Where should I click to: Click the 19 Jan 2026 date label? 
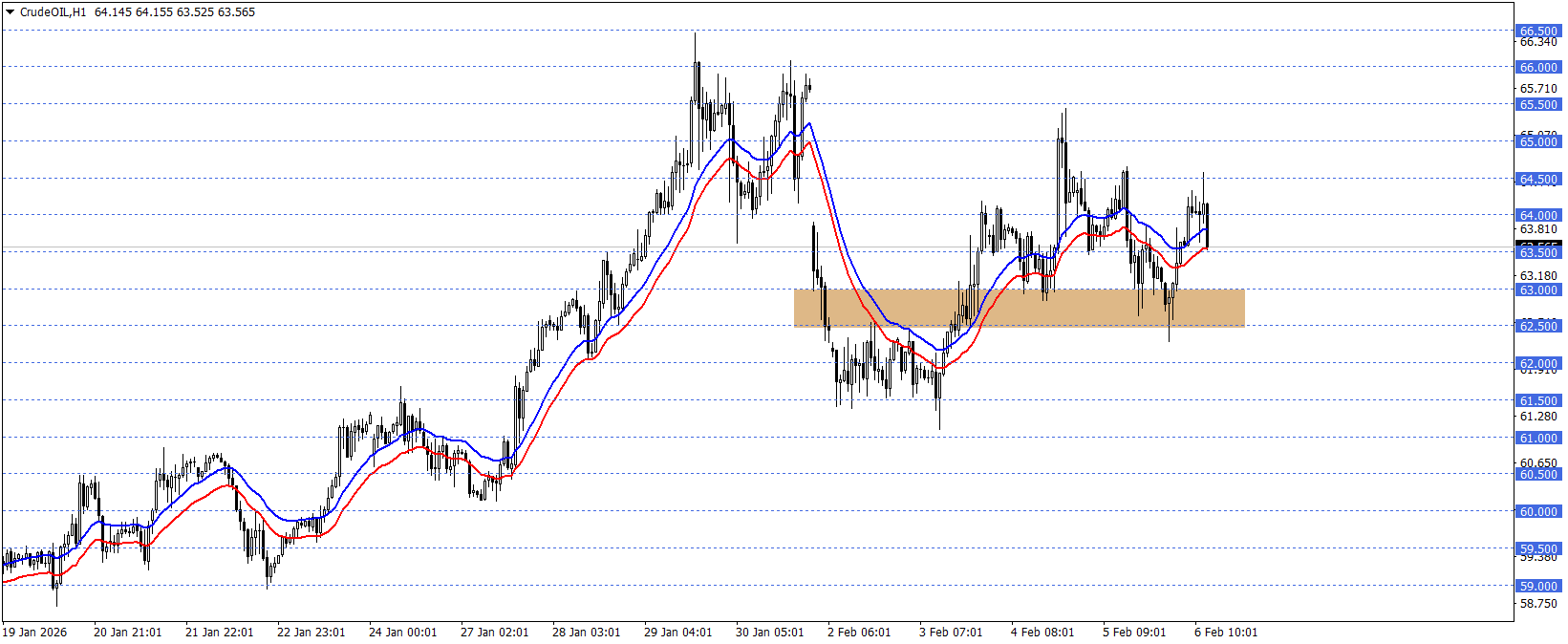tap(35, 632)
